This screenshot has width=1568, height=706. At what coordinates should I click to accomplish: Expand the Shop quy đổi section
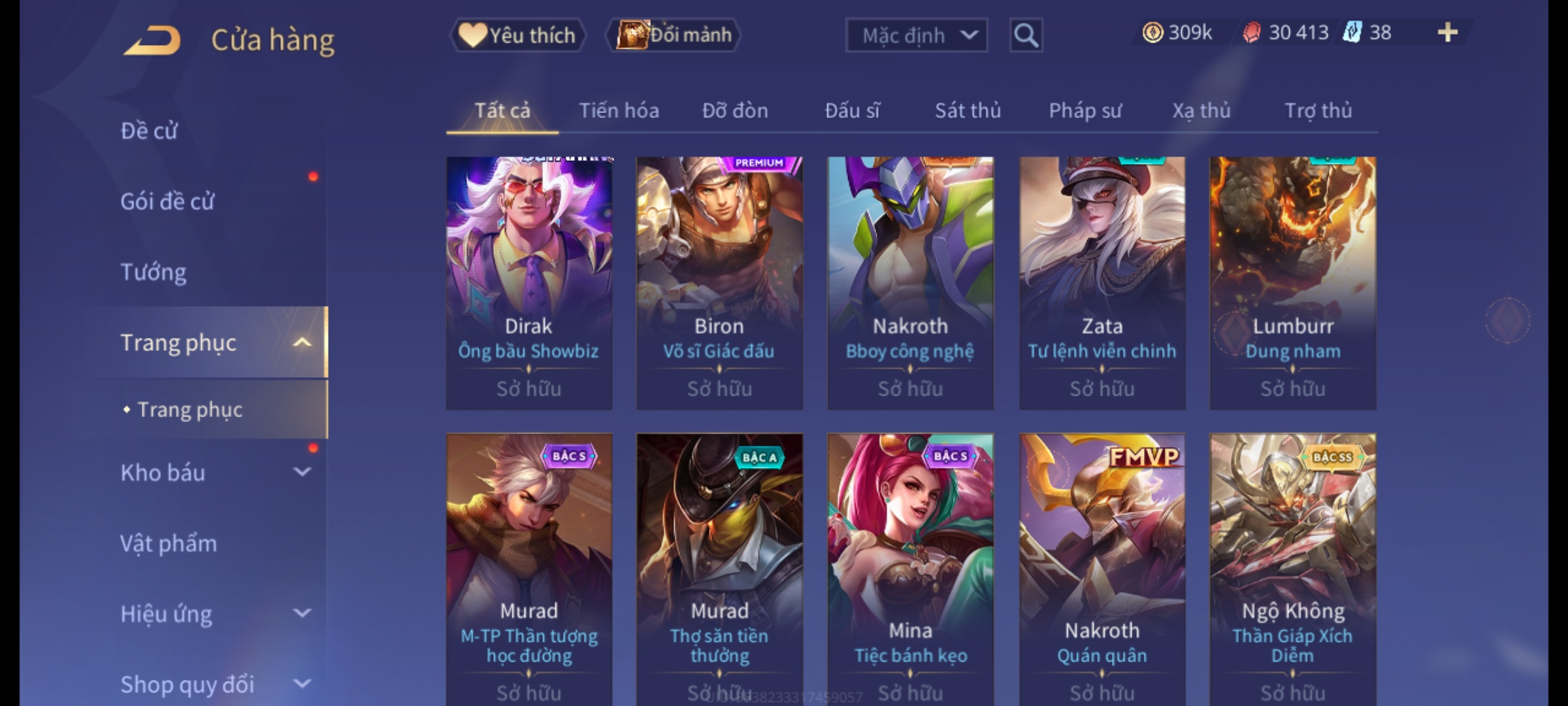(x=302, y=684)
